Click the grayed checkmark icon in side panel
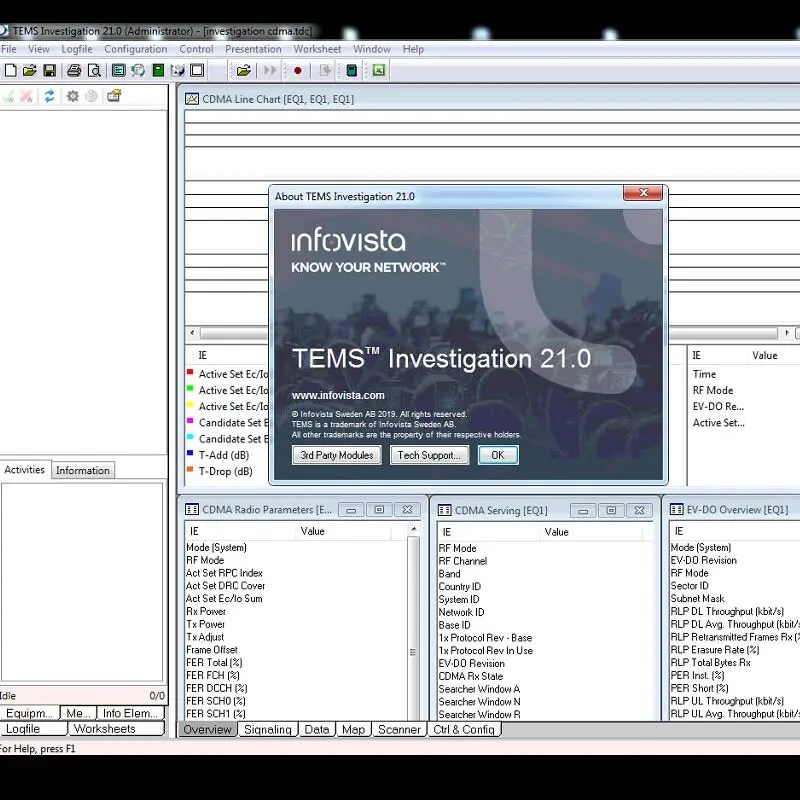Image resolution: width=800 pixels, height=800 pixels. 9,96
